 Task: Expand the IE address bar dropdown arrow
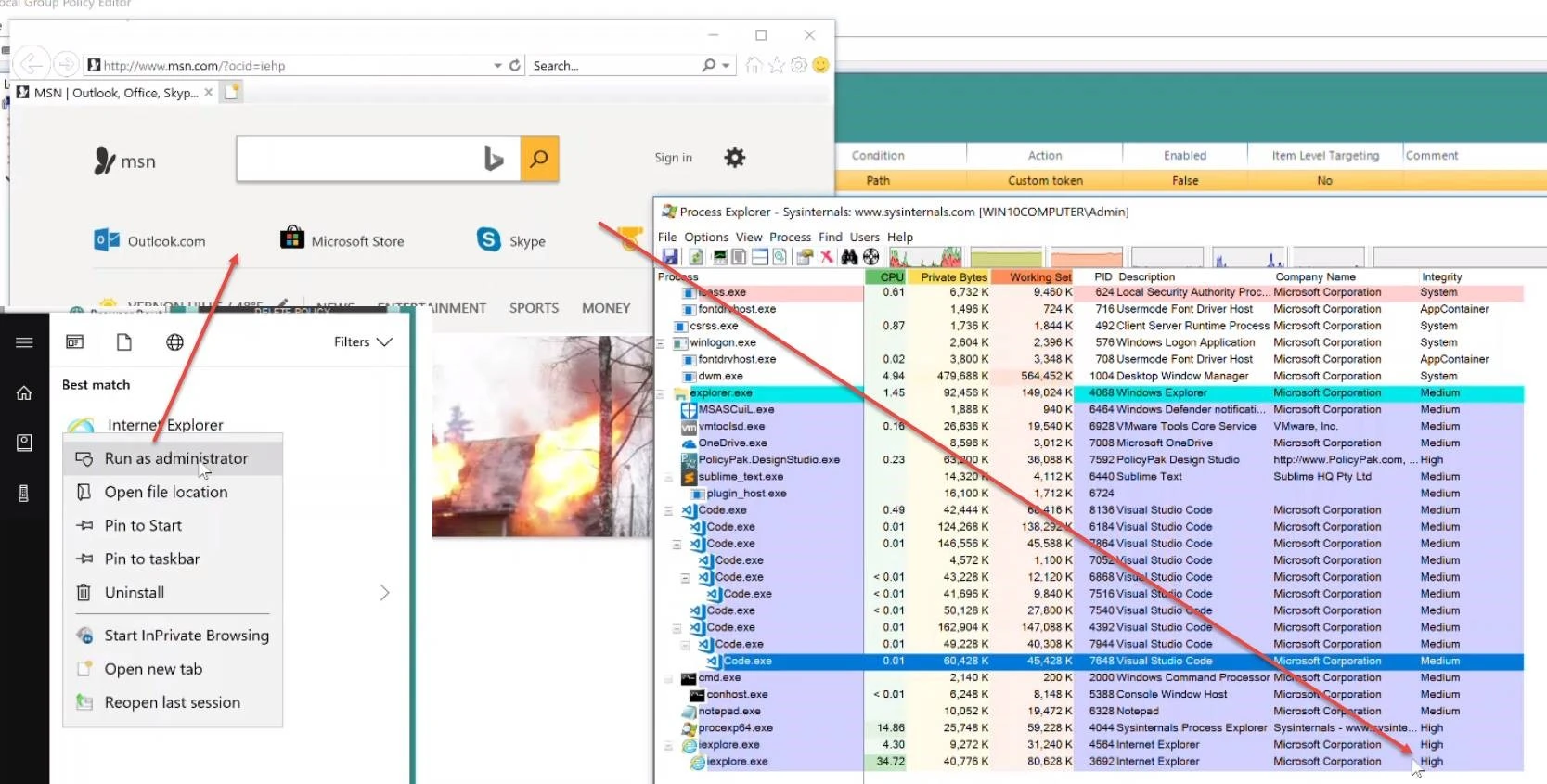coord(497,65)
